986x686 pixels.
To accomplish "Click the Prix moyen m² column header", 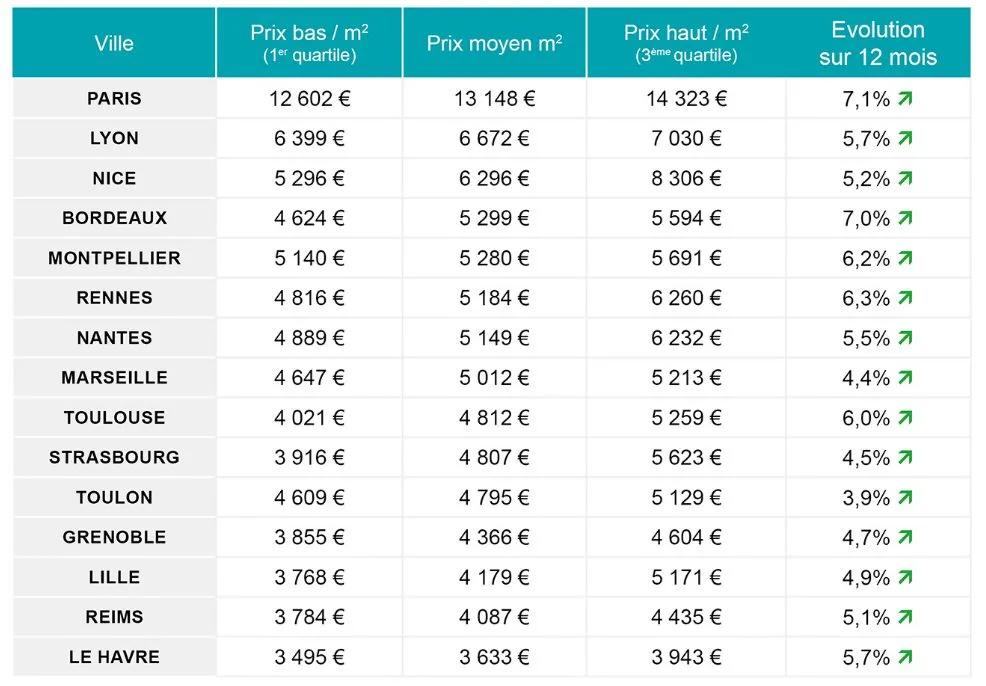I will (494, 43).
